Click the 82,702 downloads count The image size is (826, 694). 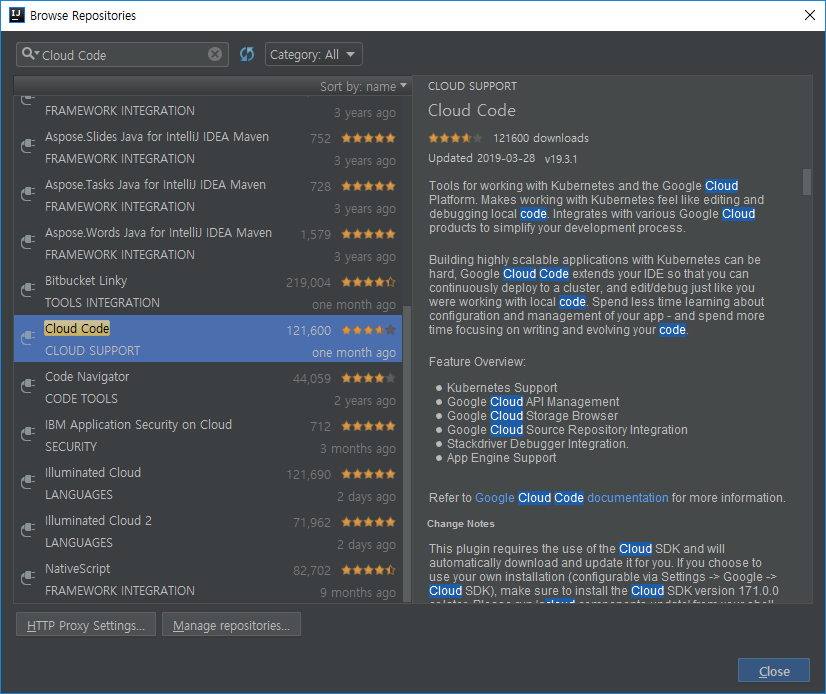312,570
